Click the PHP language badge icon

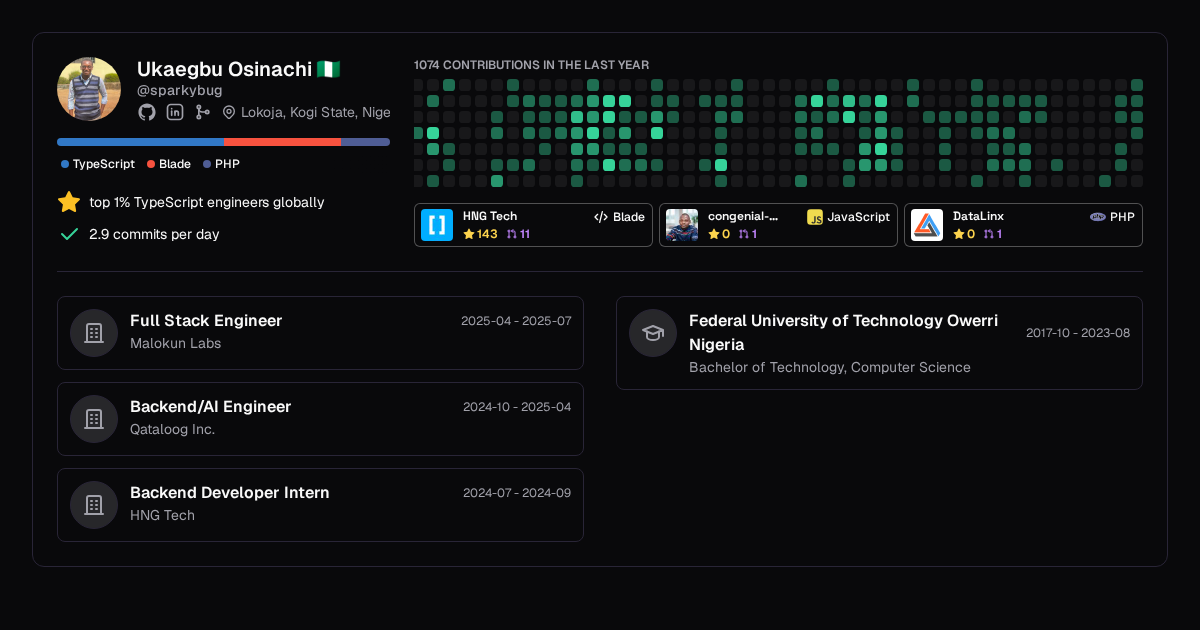tap(1098, 216)
